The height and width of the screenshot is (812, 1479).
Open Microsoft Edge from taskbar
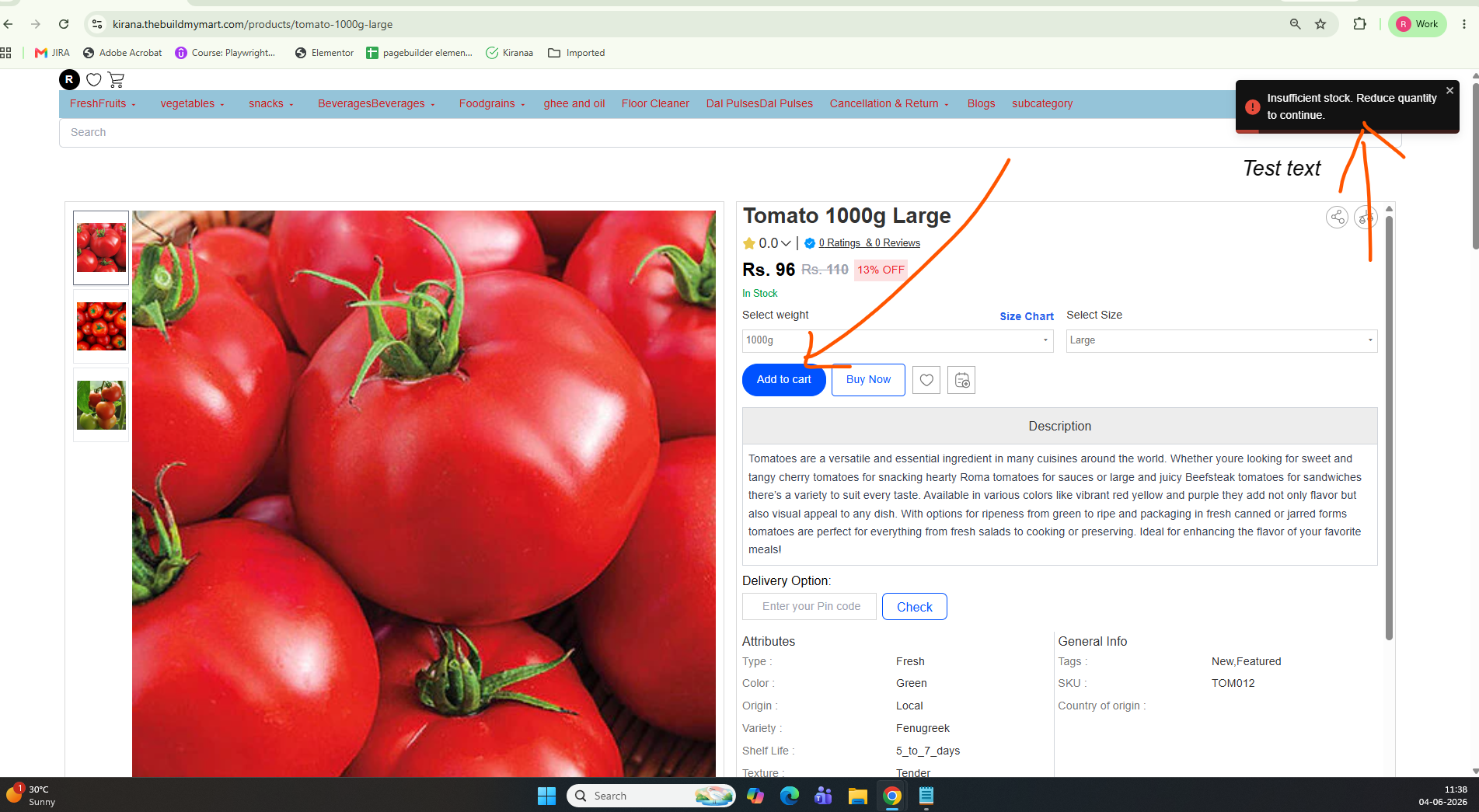click(x=789, y=796)
